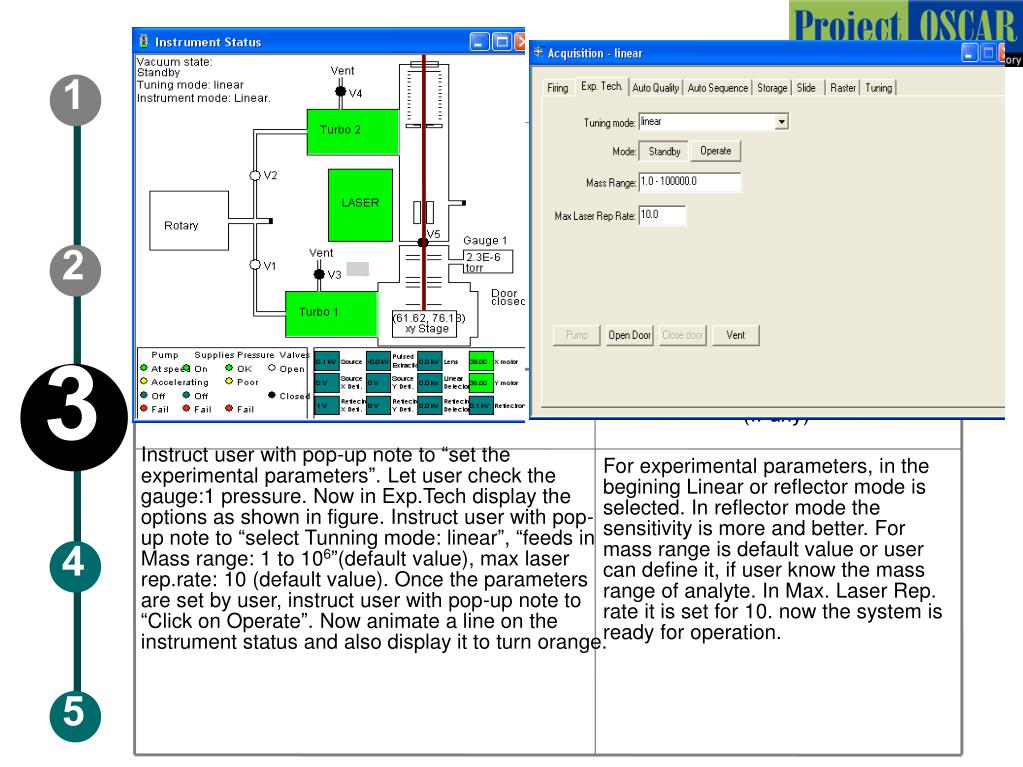Minimize the Instrument Status window

pos(479,42)
